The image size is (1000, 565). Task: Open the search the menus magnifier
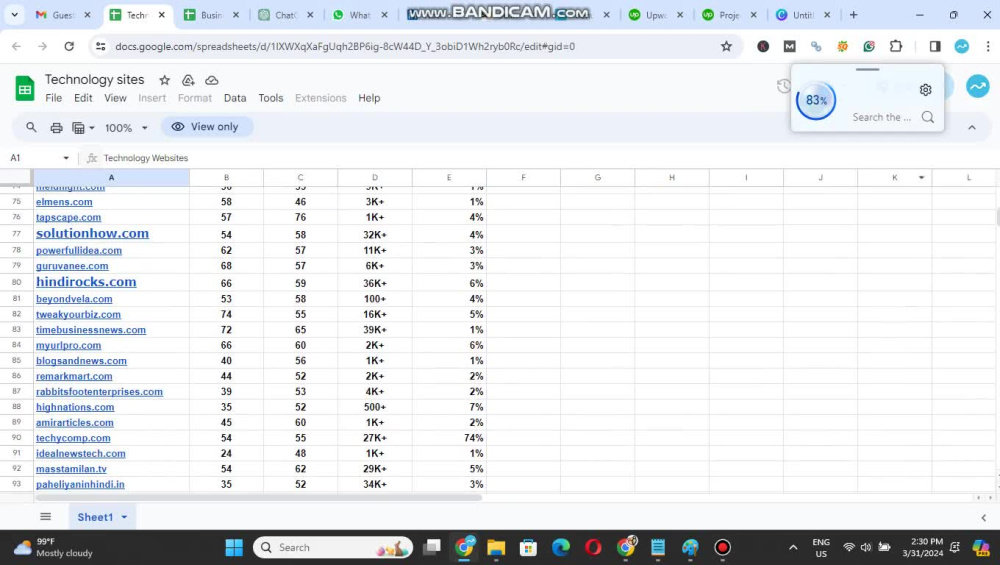point(31,127)
